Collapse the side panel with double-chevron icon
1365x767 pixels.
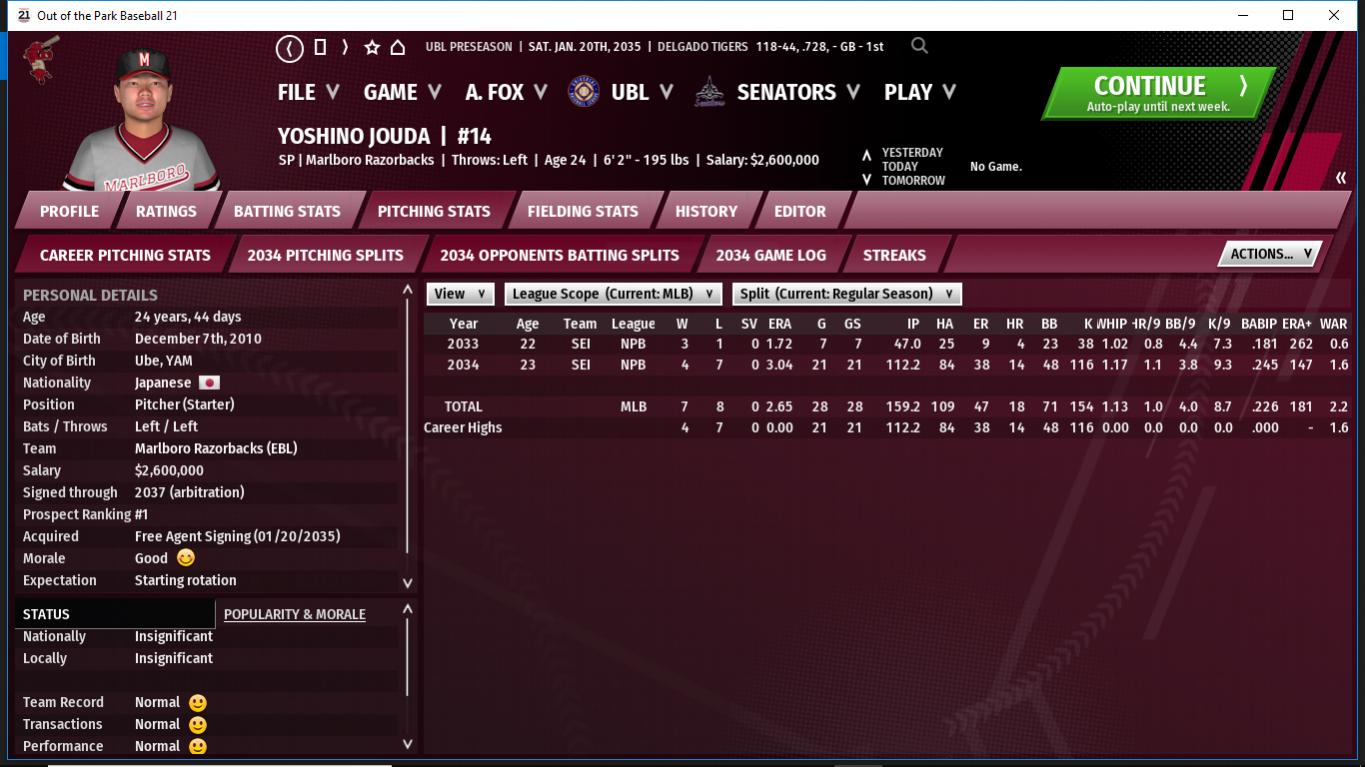click(x=1340, y=178)
